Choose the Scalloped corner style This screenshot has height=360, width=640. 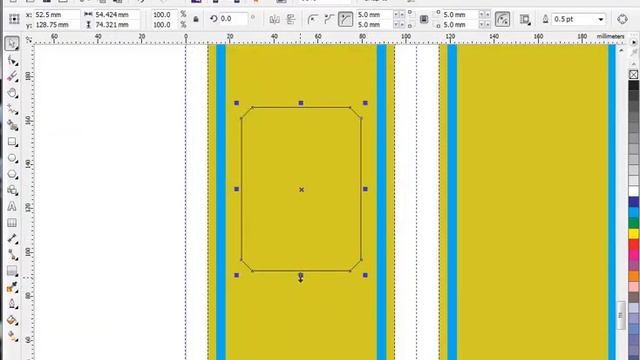tap(329, 19)
